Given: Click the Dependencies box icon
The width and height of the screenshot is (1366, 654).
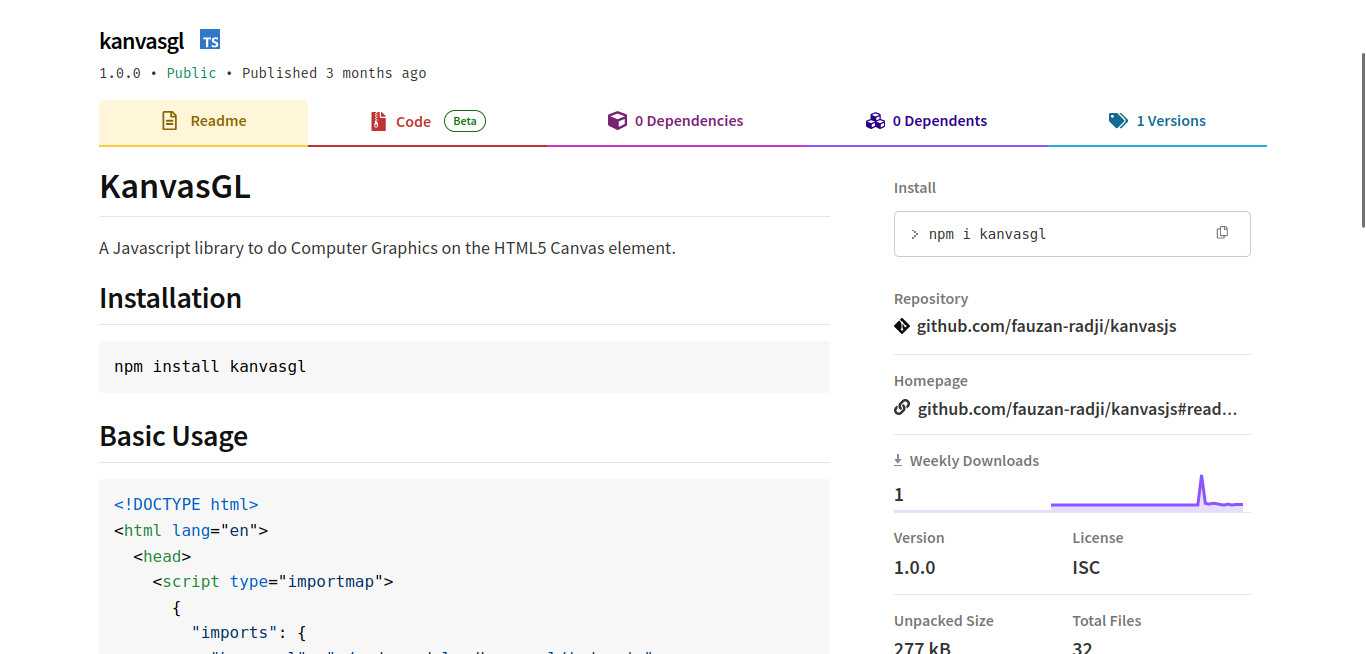Looking at the screenshot, I should pyautogui.click(x=617, y=121).
